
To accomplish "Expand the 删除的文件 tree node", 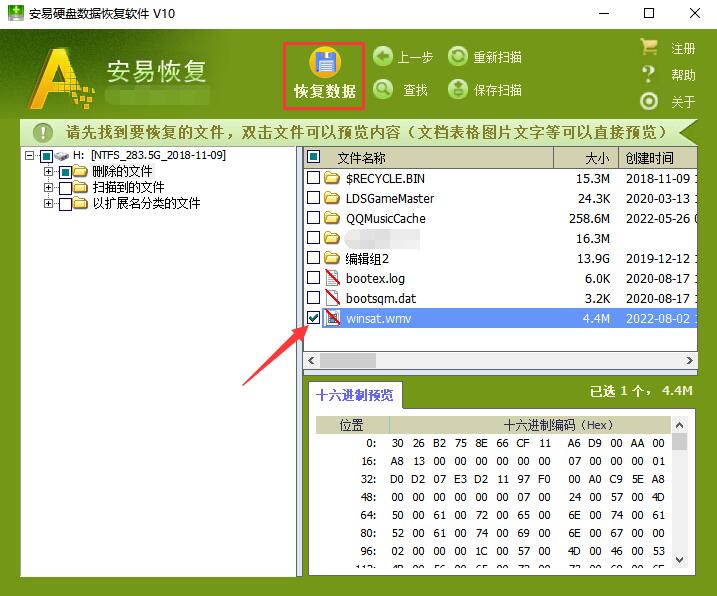I will tap(48, 172).
